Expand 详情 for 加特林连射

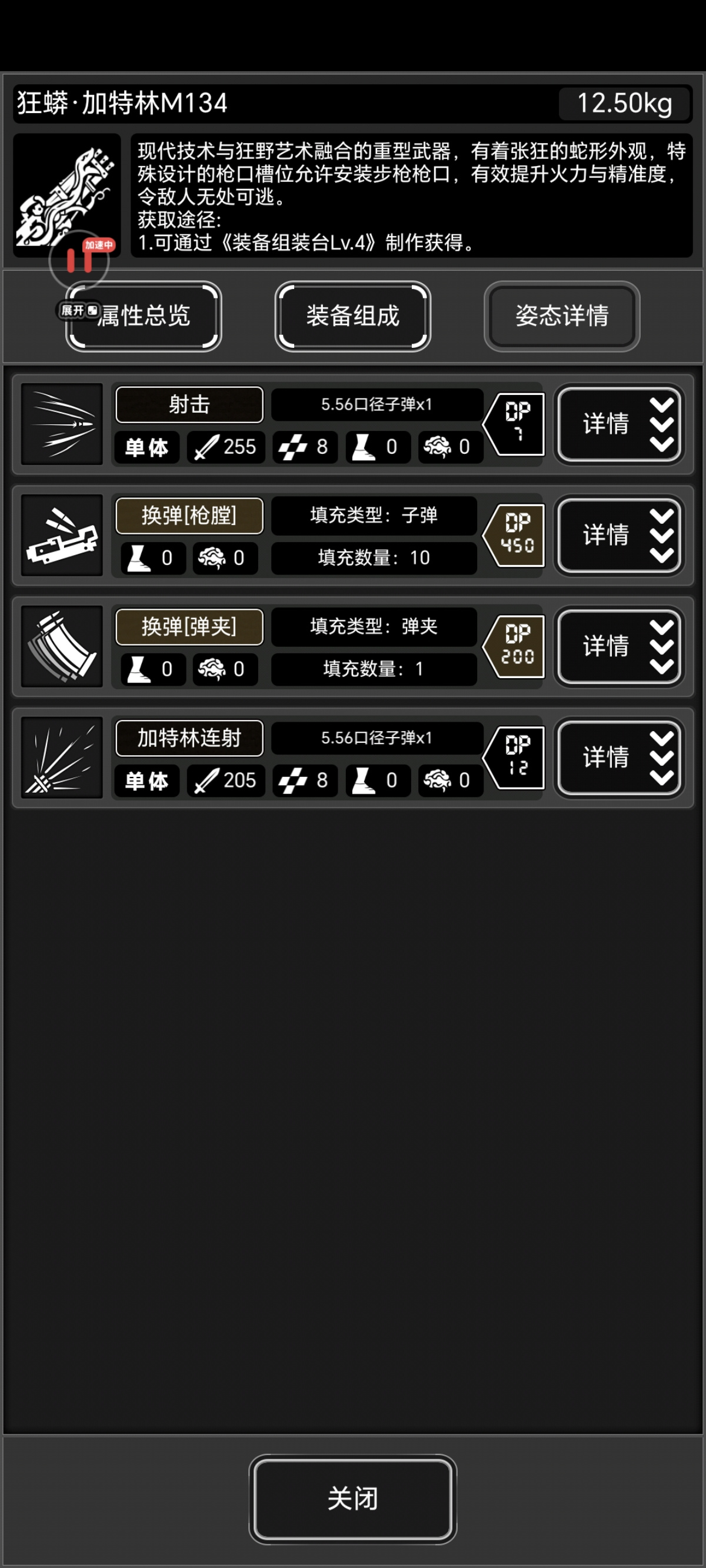620,758
